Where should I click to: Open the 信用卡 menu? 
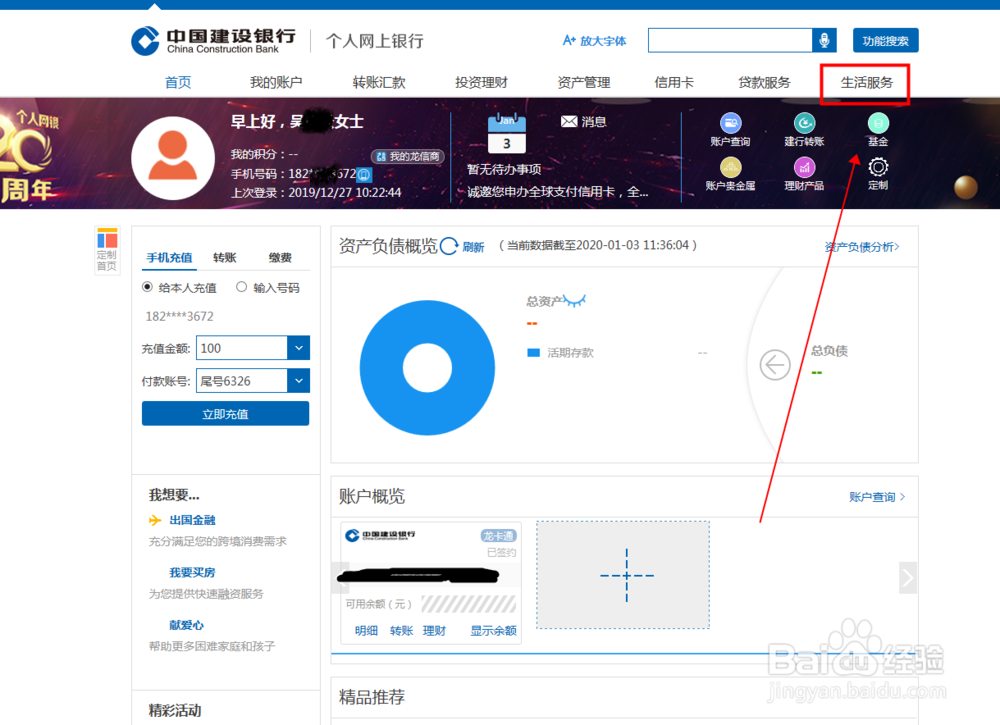[674, 82]
